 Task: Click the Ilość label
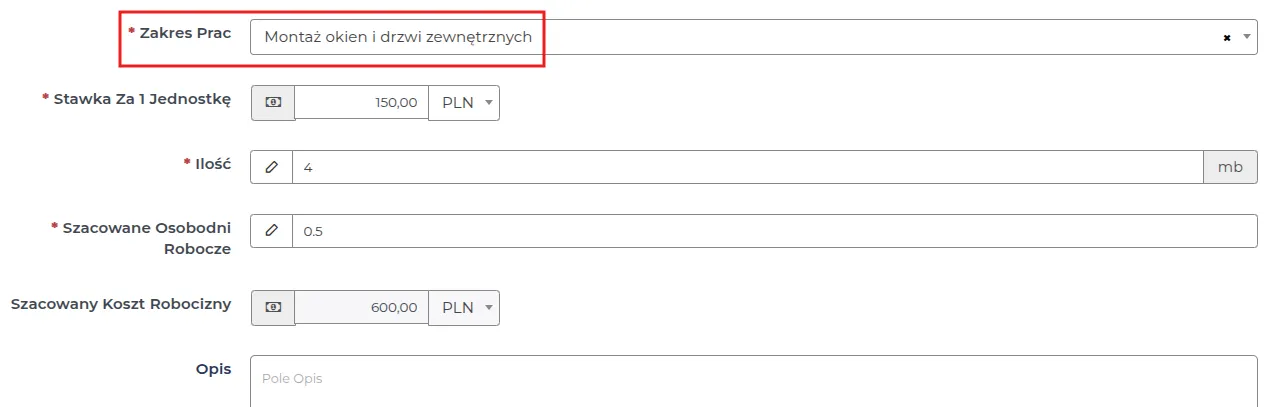(x=212, y=163)
